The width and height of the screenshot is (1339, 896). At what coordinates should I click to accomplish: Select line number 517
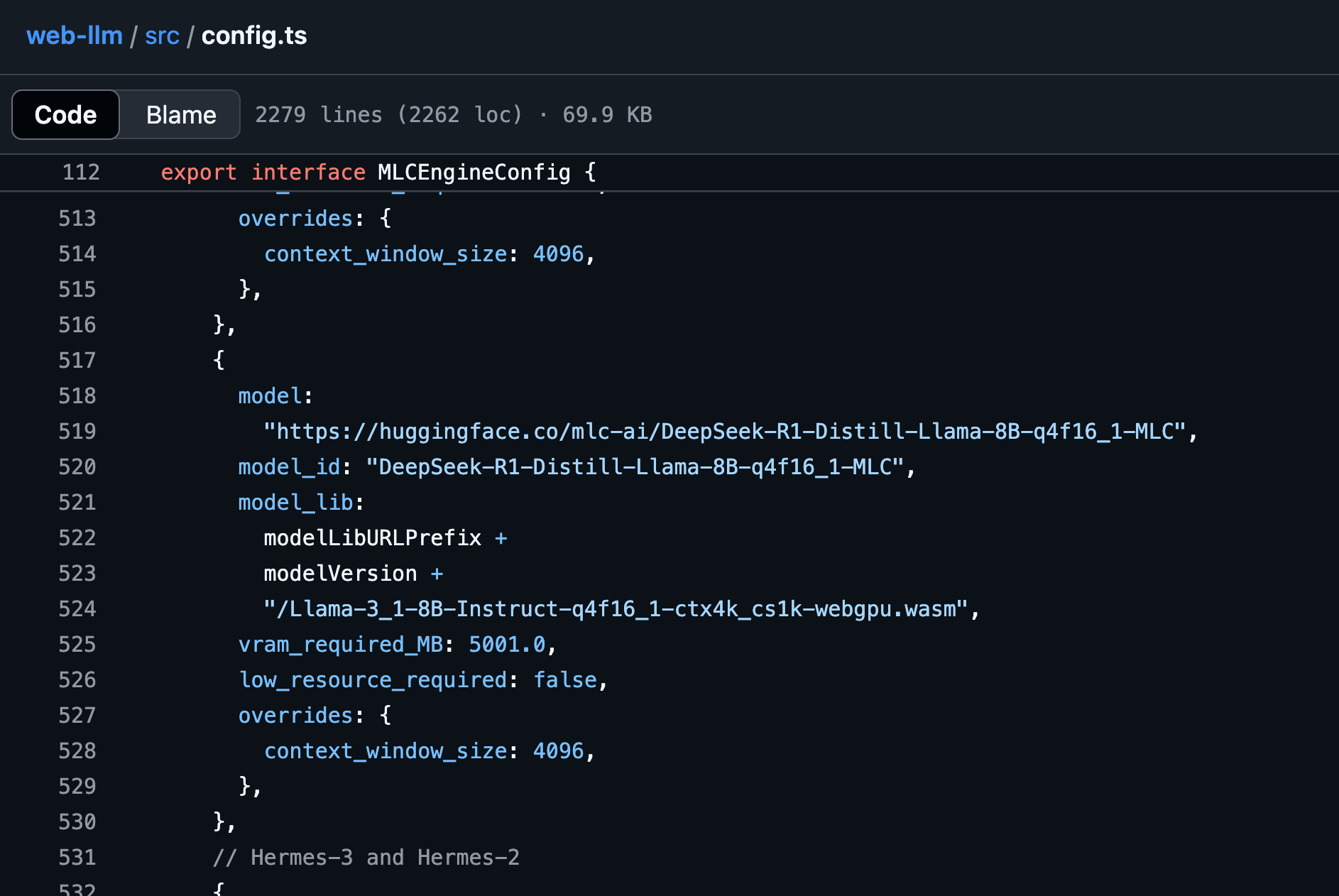77,360
